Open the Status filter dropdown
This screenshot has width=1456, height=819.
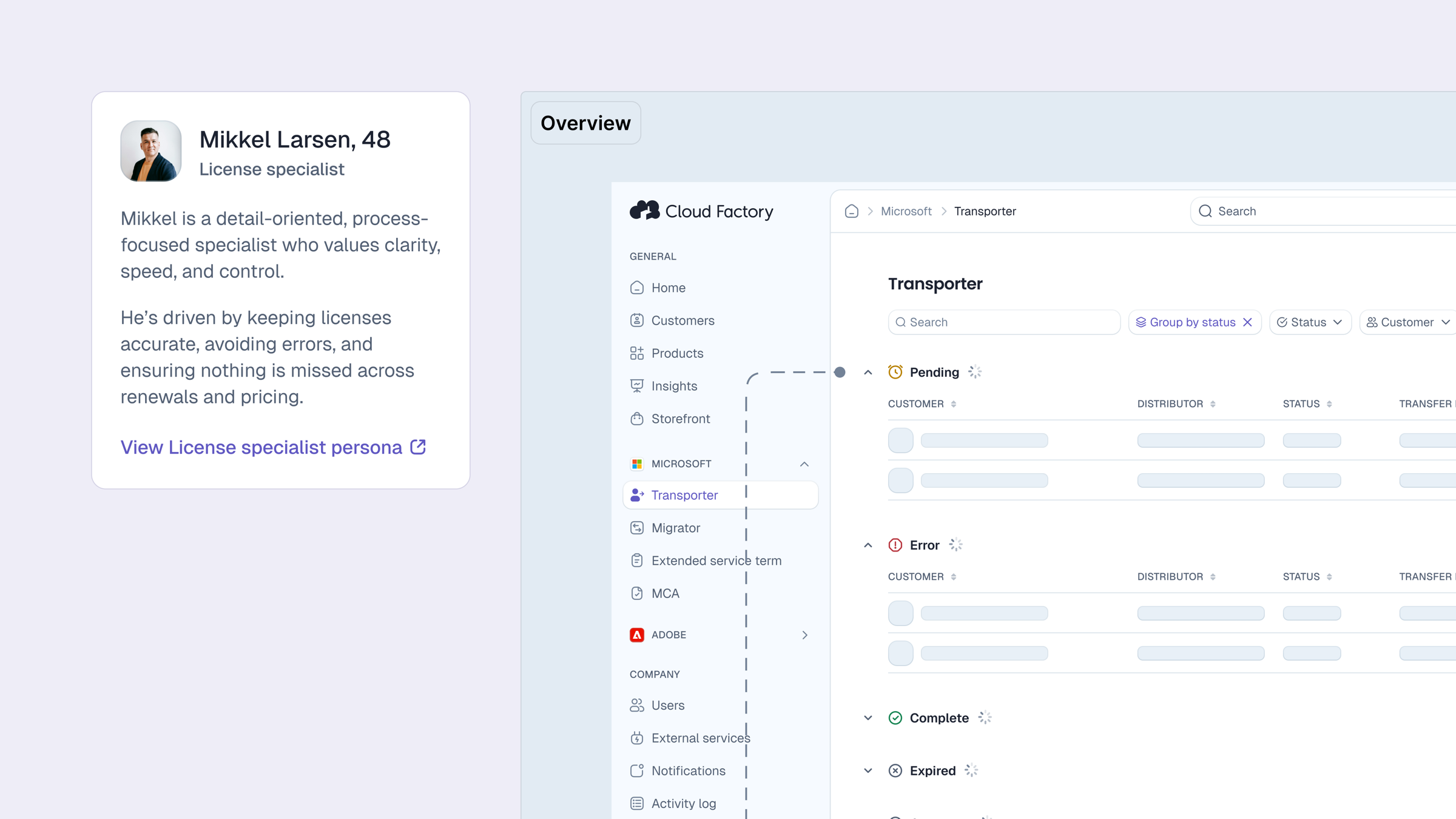pyautogui.click(x=1310, y=322)
